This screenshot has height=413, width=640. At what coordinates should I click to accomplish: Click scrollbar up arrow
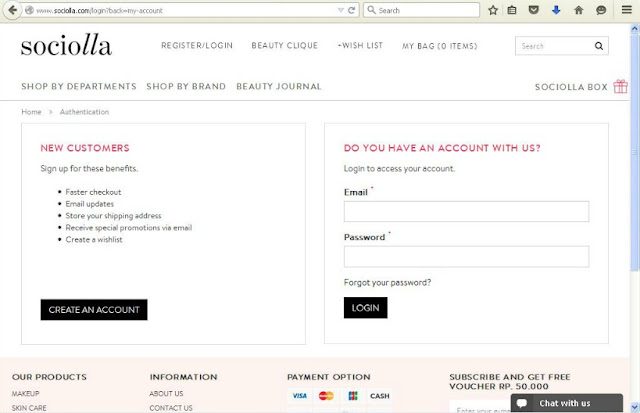pos(634,29)
